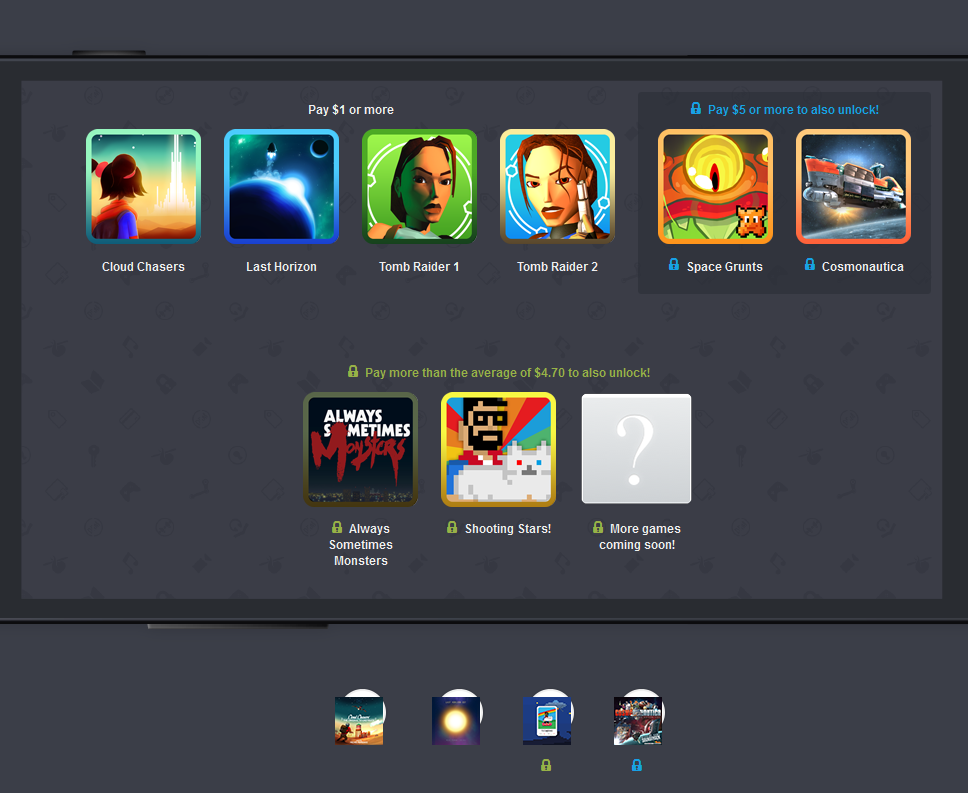Screen dimensions: 968x793
Task: Click blue lock under Cosmonautica soundtrack
Action: pos(637,765)
